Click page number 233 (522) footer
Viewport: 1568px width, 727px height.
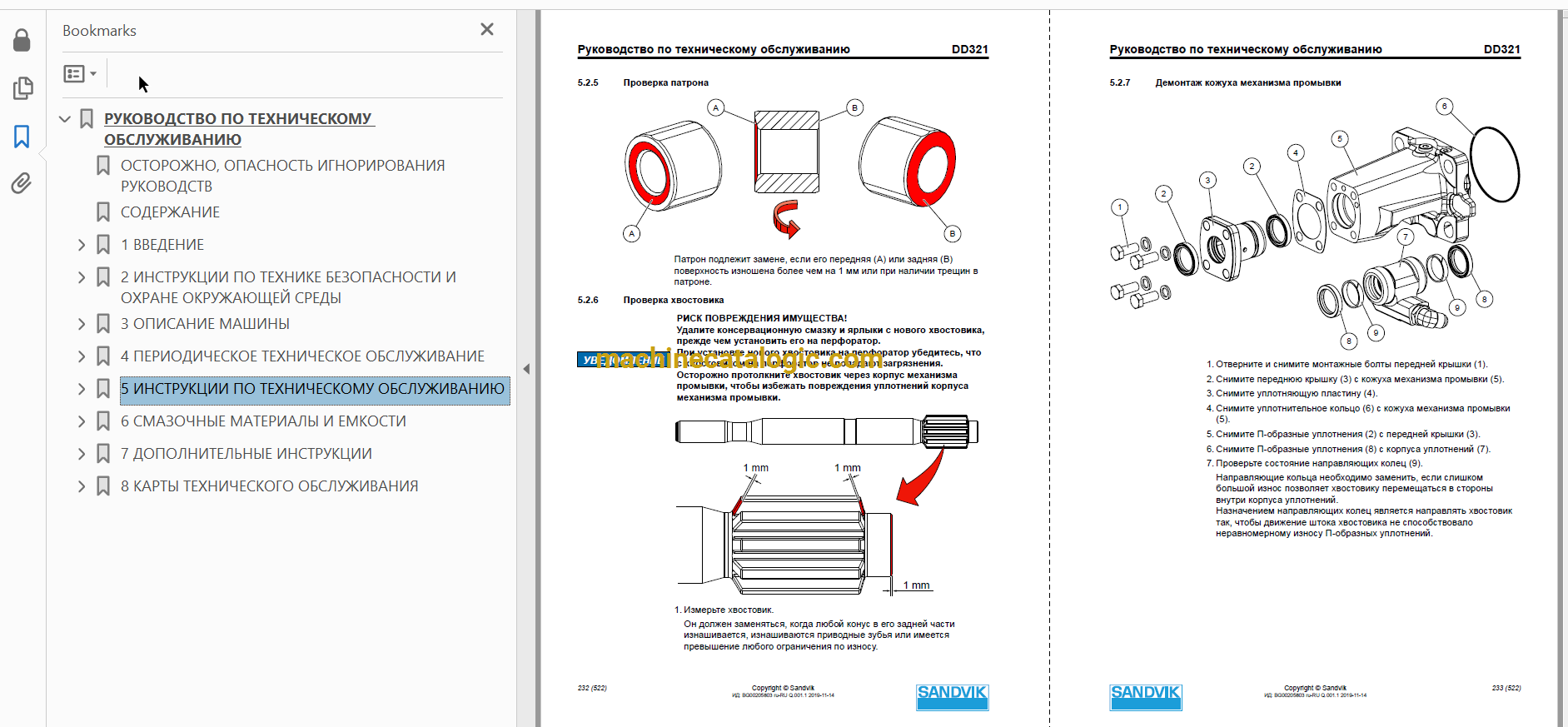[x=1506, y=688]
